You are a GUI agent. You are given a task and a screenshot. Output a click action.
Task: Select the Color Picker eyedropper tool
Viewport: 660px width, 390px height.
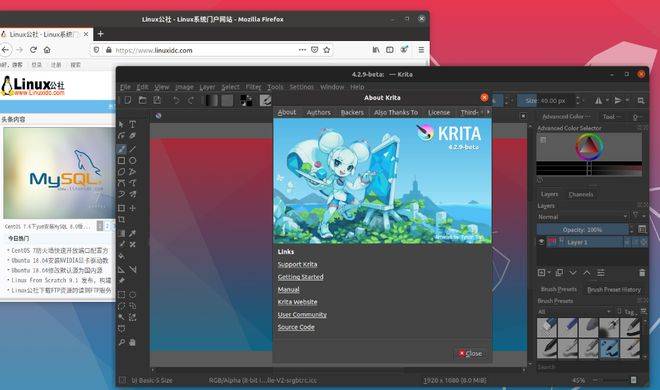[x=133, y=233]
